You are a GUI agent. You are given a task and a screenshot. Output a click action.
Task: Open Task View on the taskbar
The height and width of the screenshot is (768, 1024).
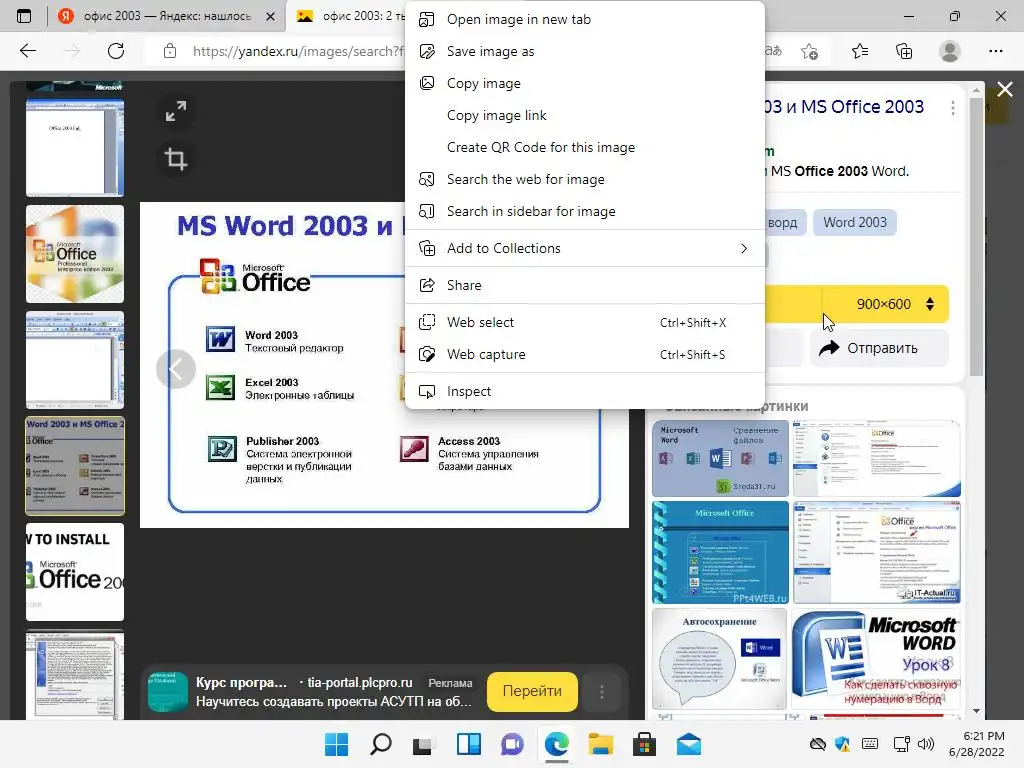(x=424, y=744)
